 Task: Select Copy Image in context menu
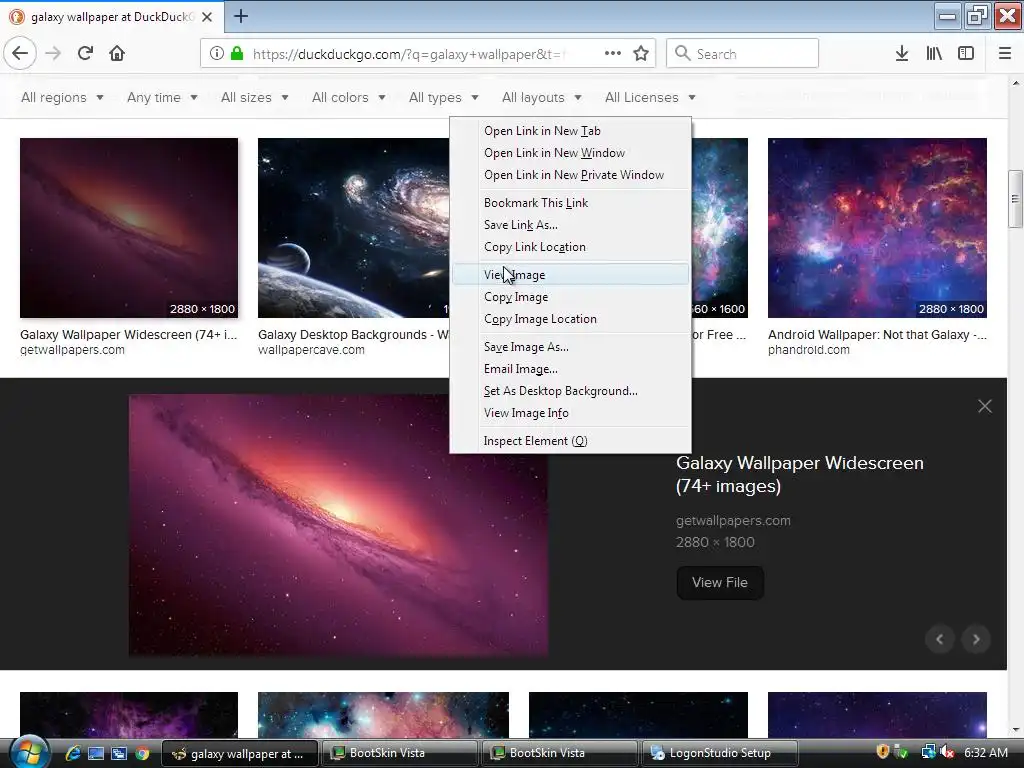point(570,296)
